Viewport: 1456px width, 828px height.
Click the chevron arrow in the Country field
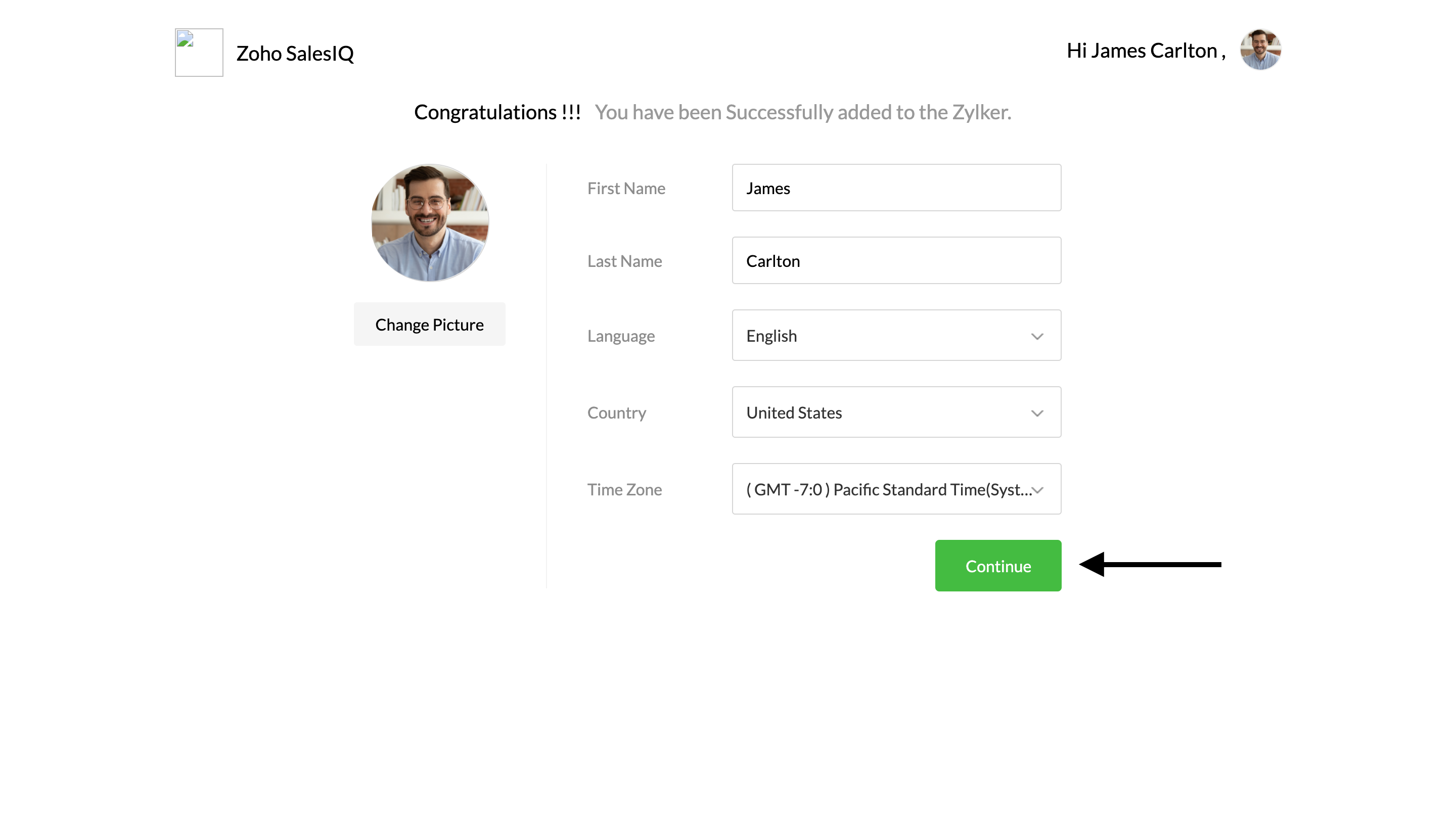tap(1037, 413)
